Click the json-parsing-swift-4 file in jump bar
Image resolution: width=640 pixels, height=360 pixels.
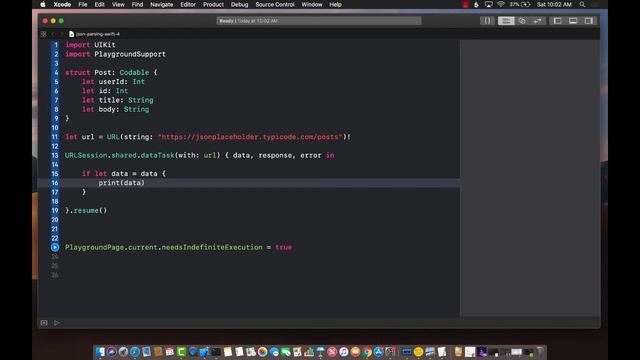tap(95, 34)
